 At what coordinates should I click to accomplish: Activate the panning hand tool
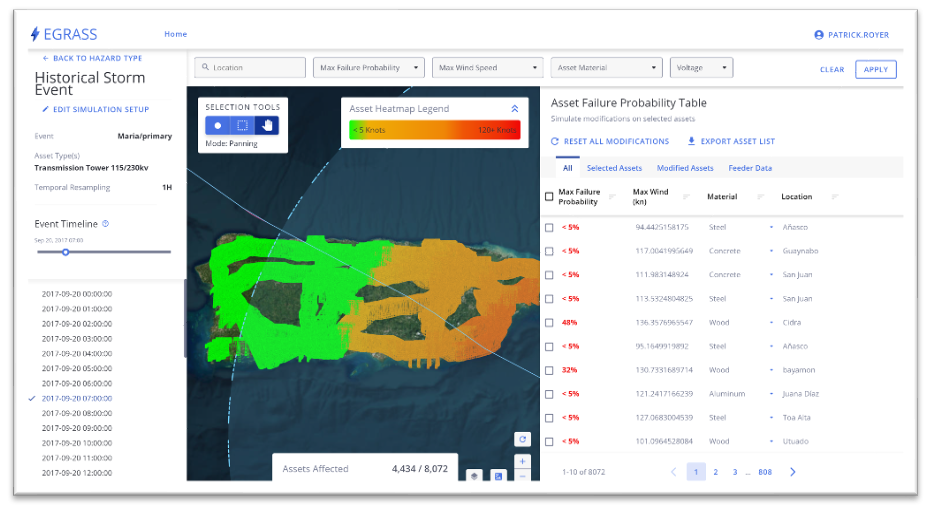point(267,126)
